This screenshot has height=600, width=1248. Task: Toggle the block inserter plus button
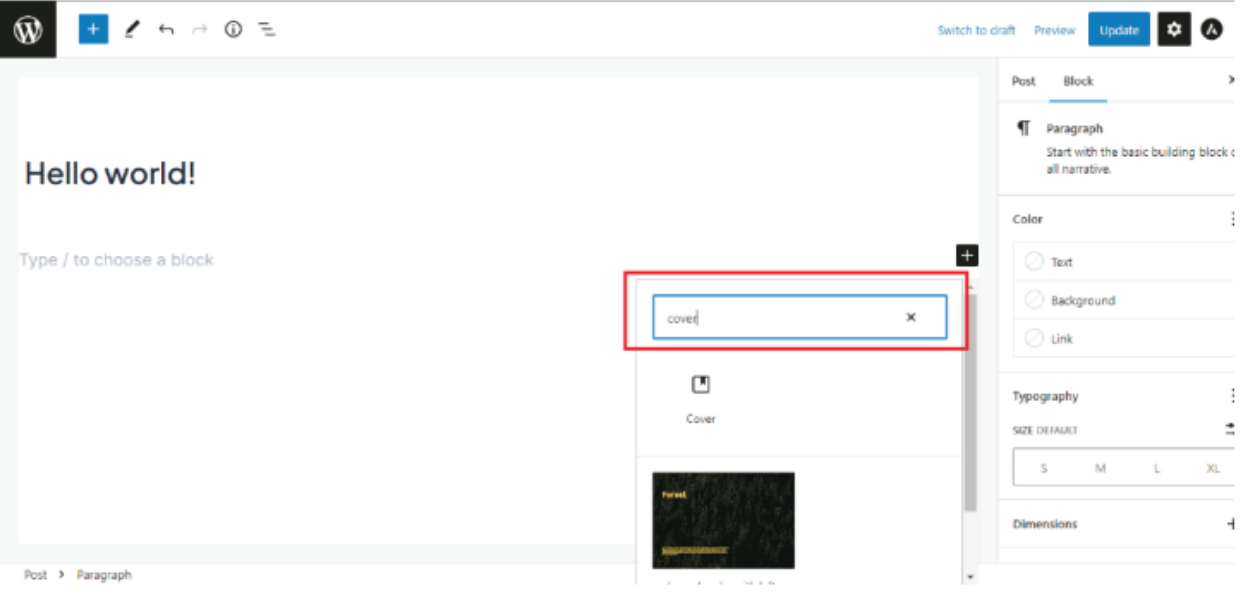93,30
